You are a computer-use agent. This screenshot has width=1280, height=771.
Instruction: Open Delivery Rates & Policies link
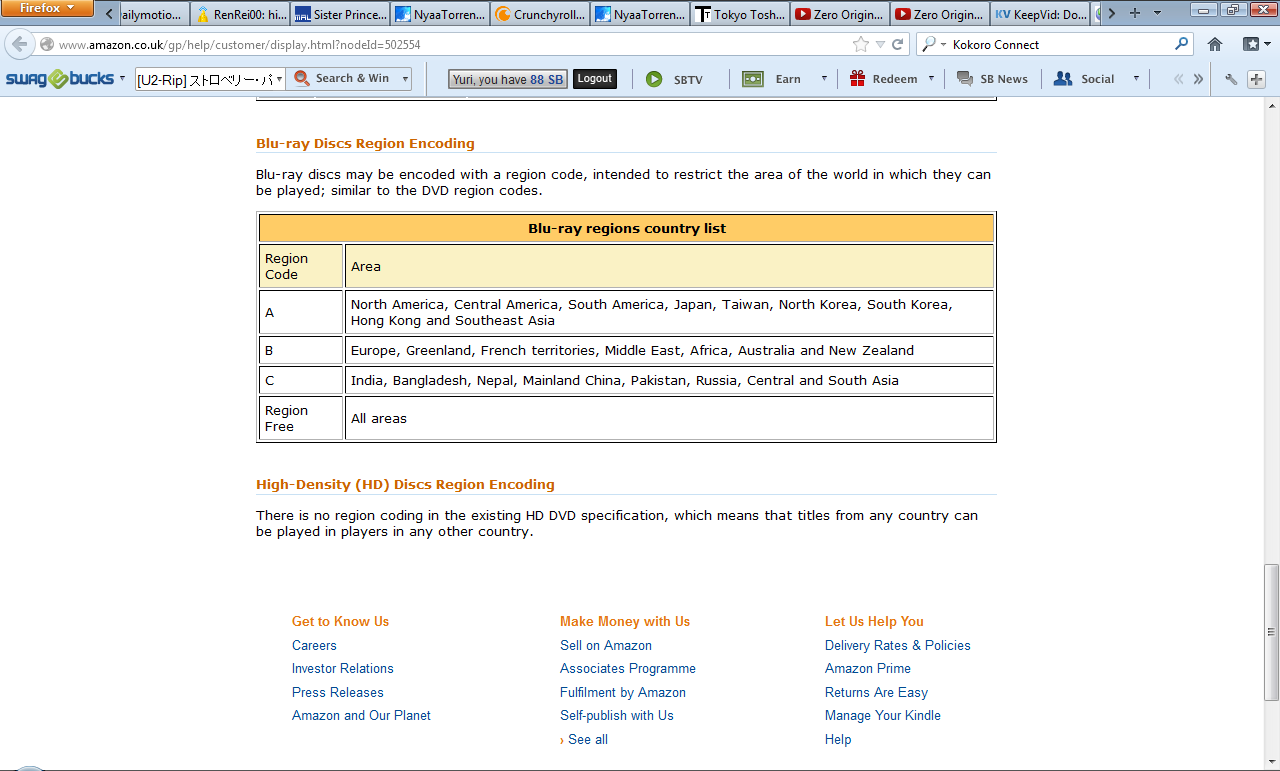tap(898, 645)
